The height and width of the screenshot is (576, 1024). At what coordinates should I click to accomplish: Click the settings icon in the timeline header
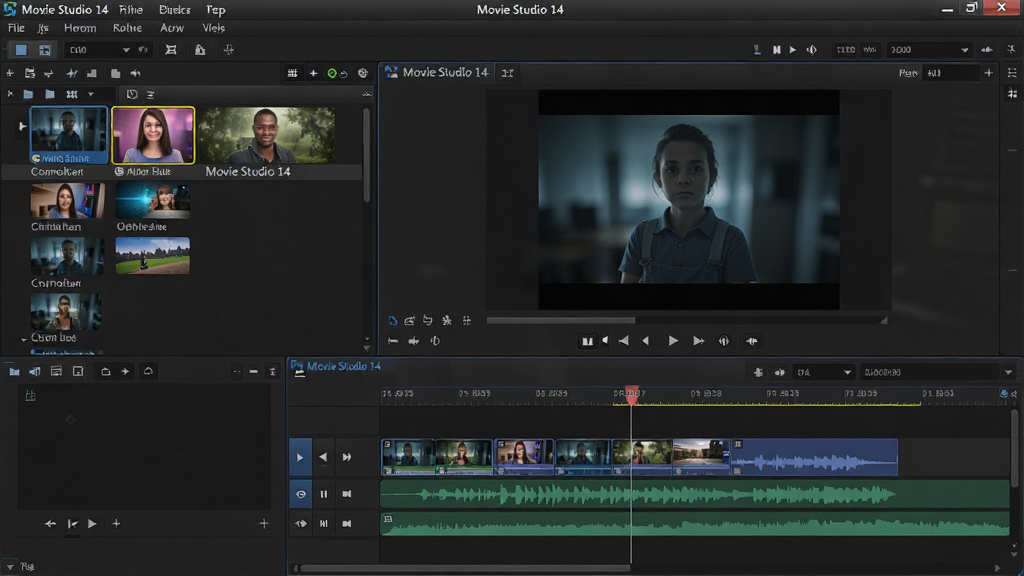click(x=758, y=372)
